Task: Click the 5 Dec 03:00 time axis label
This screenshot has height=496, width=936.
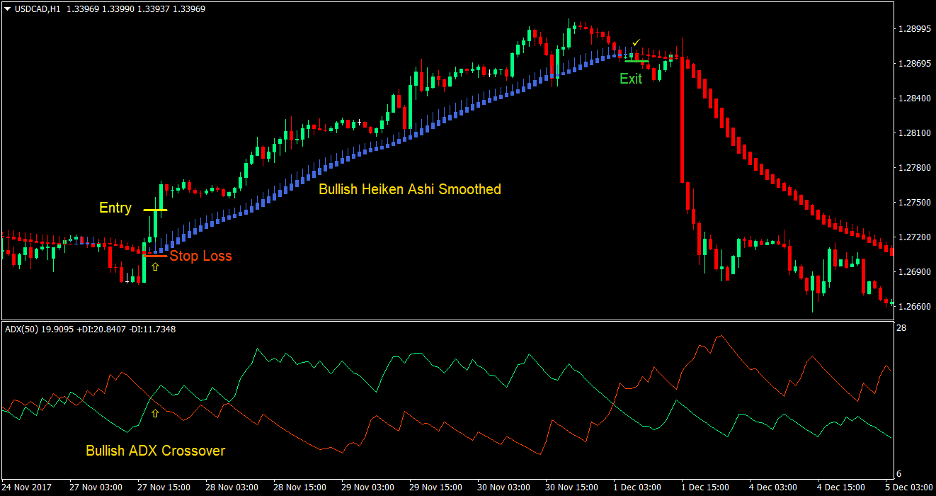Action: click(912, 487)
